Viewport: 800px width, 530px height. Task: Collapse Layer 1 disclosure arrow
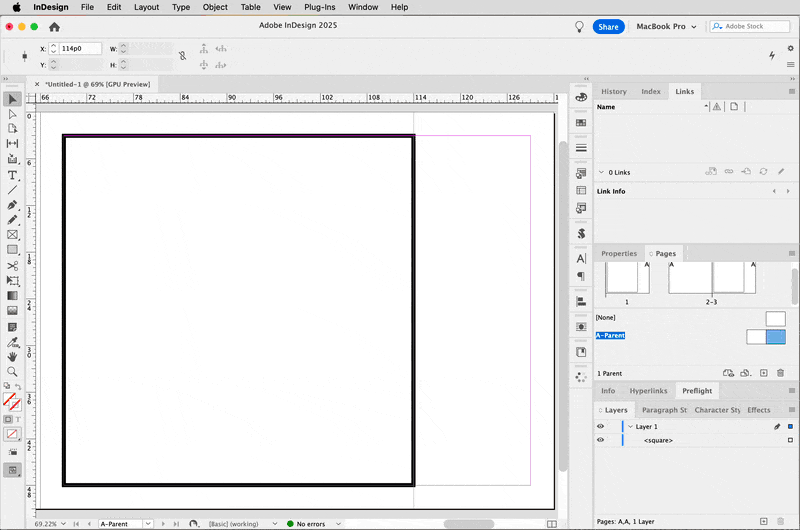pos(630,426)
